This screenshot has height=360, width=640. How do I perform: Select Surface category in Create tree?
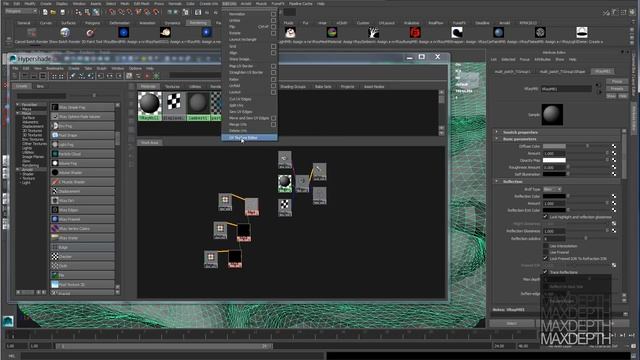pyautogui.click(x=29, y=118)
